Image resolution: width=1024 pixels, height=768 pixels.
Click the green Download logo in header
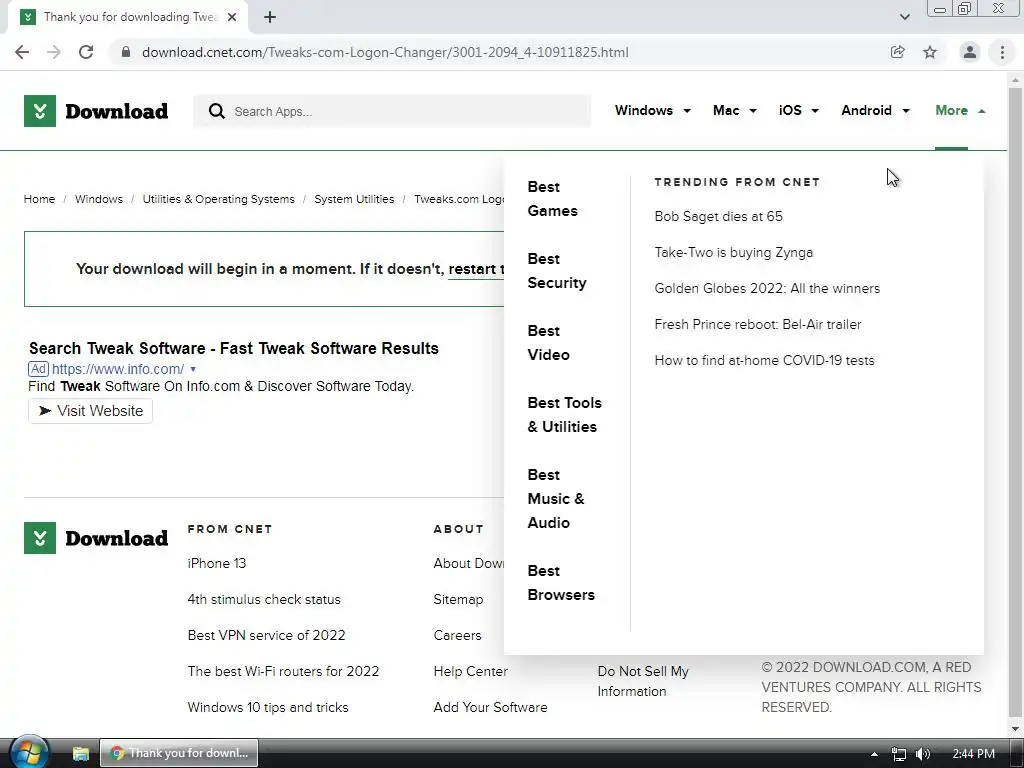[x=96, y=111]
